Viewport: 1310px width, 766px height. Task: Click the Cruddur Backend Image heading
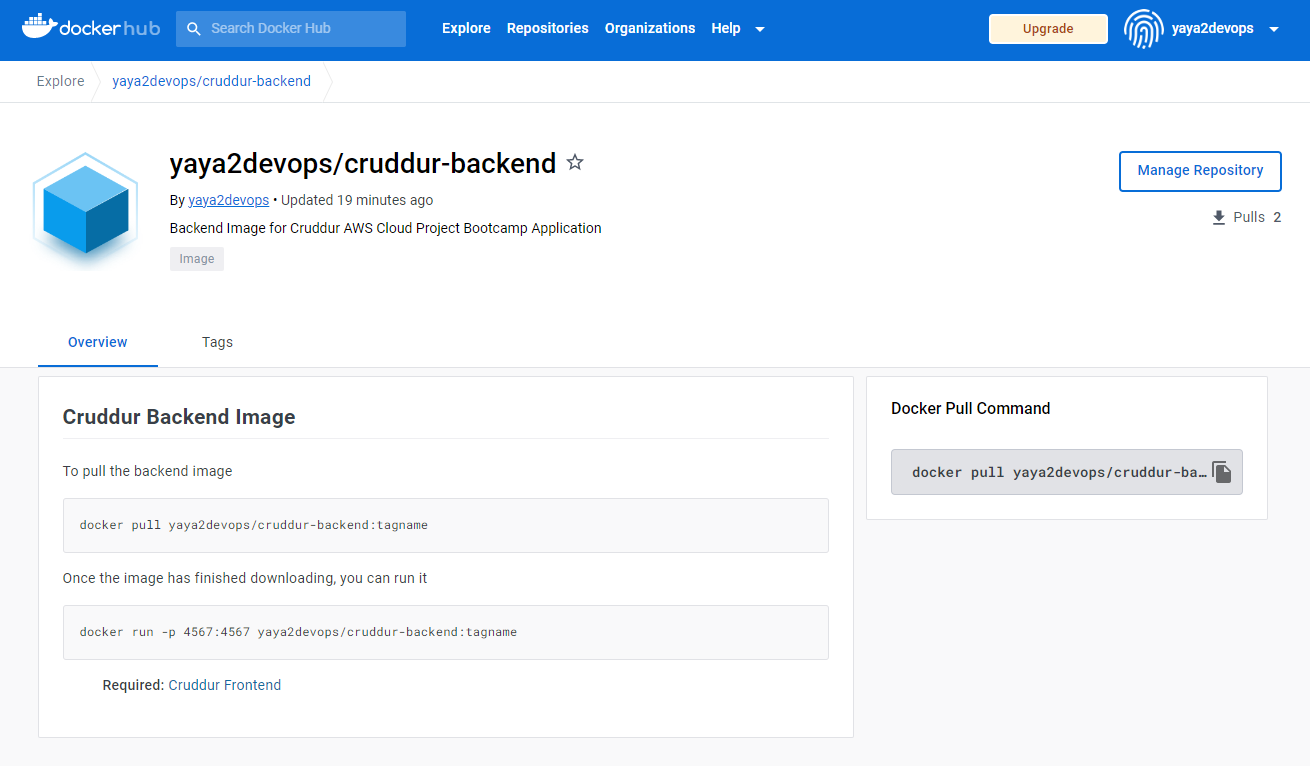coord(179,417)
